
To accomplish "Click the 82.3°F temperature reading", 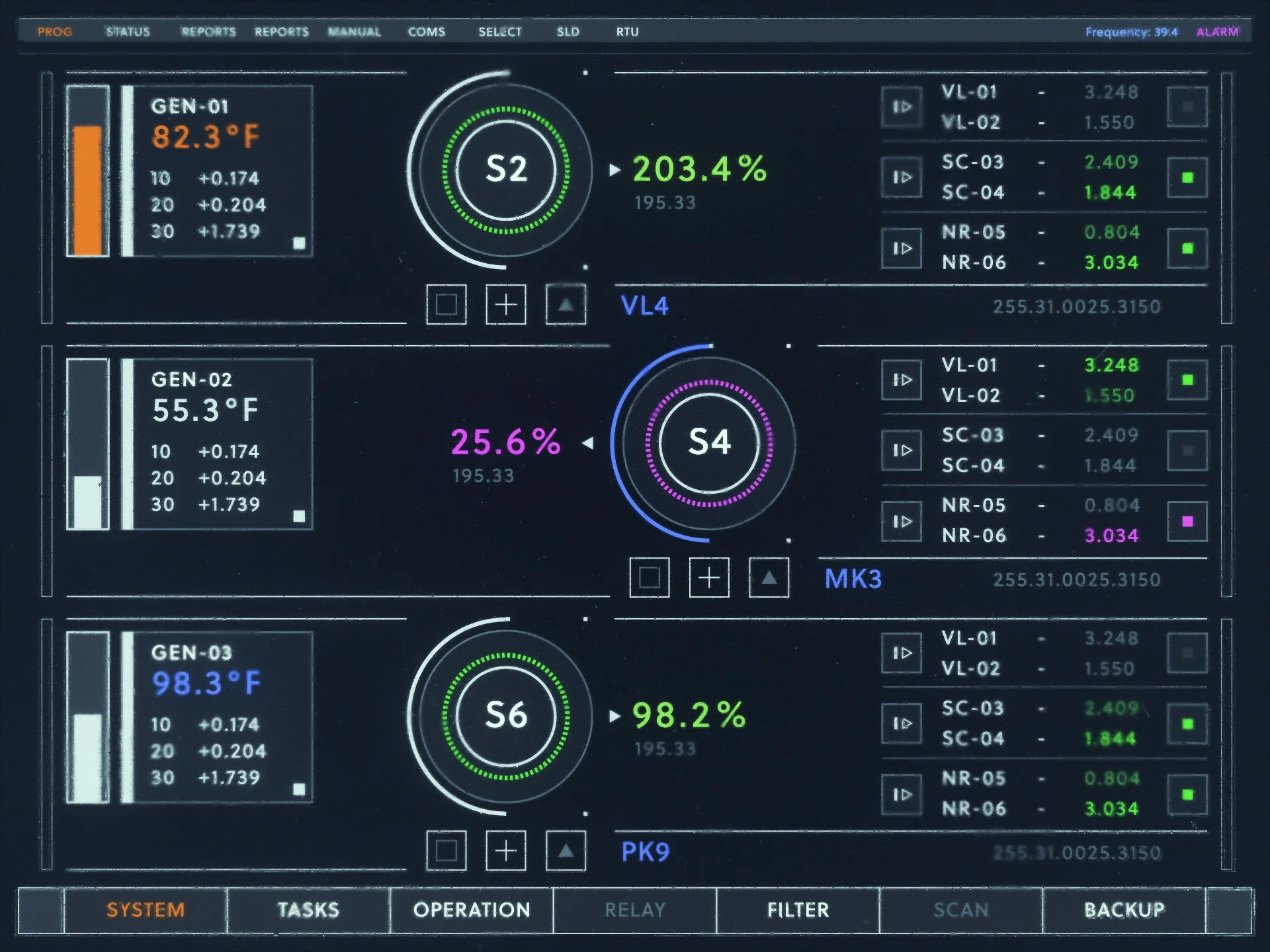I will pos(206,137).
